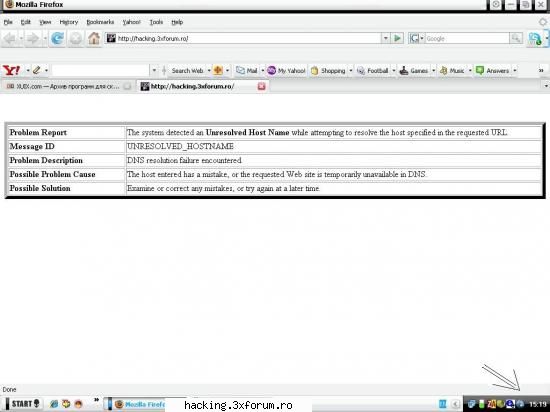The height and width of the screenshot is (412, 550).
Task: Open the Bookmarks menu
Action: tap(100, 22)
